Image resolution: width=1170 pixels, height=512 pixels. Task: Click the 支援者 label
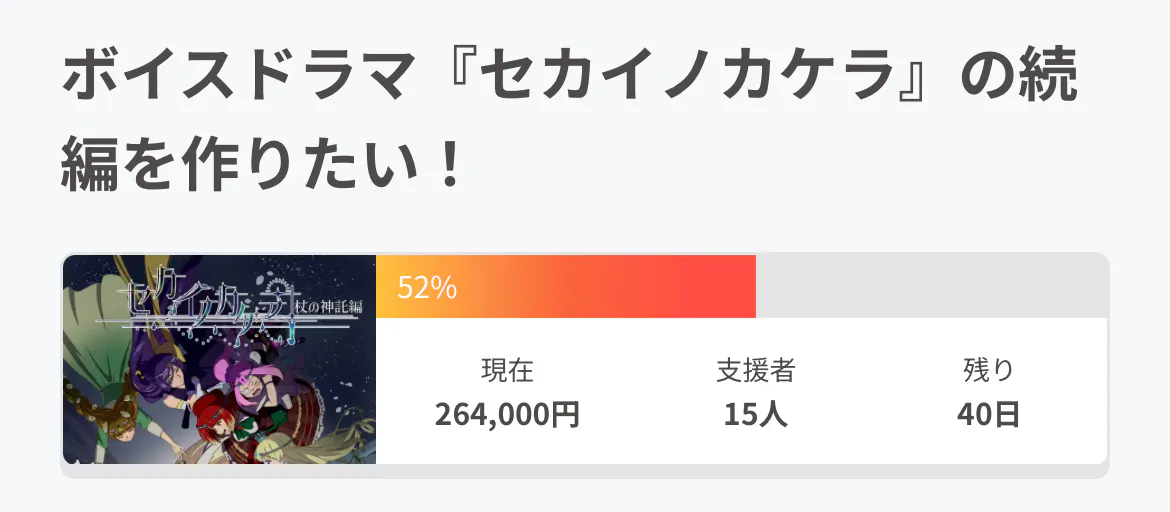pyautogui.click(x=755, y=371)
